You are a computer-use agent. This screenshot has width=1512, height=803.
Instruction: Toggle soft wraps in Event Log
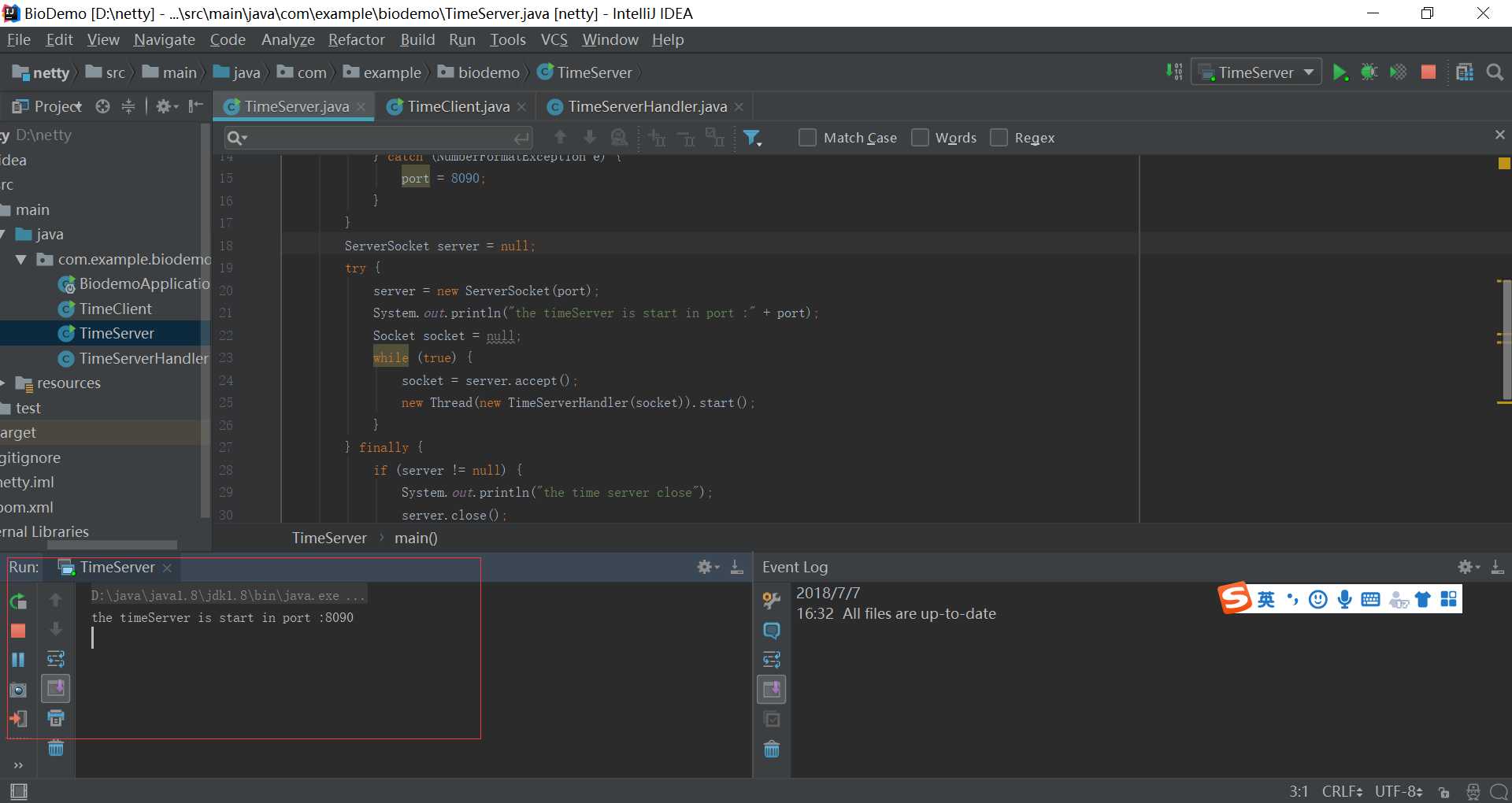click(x=772, y=660)
